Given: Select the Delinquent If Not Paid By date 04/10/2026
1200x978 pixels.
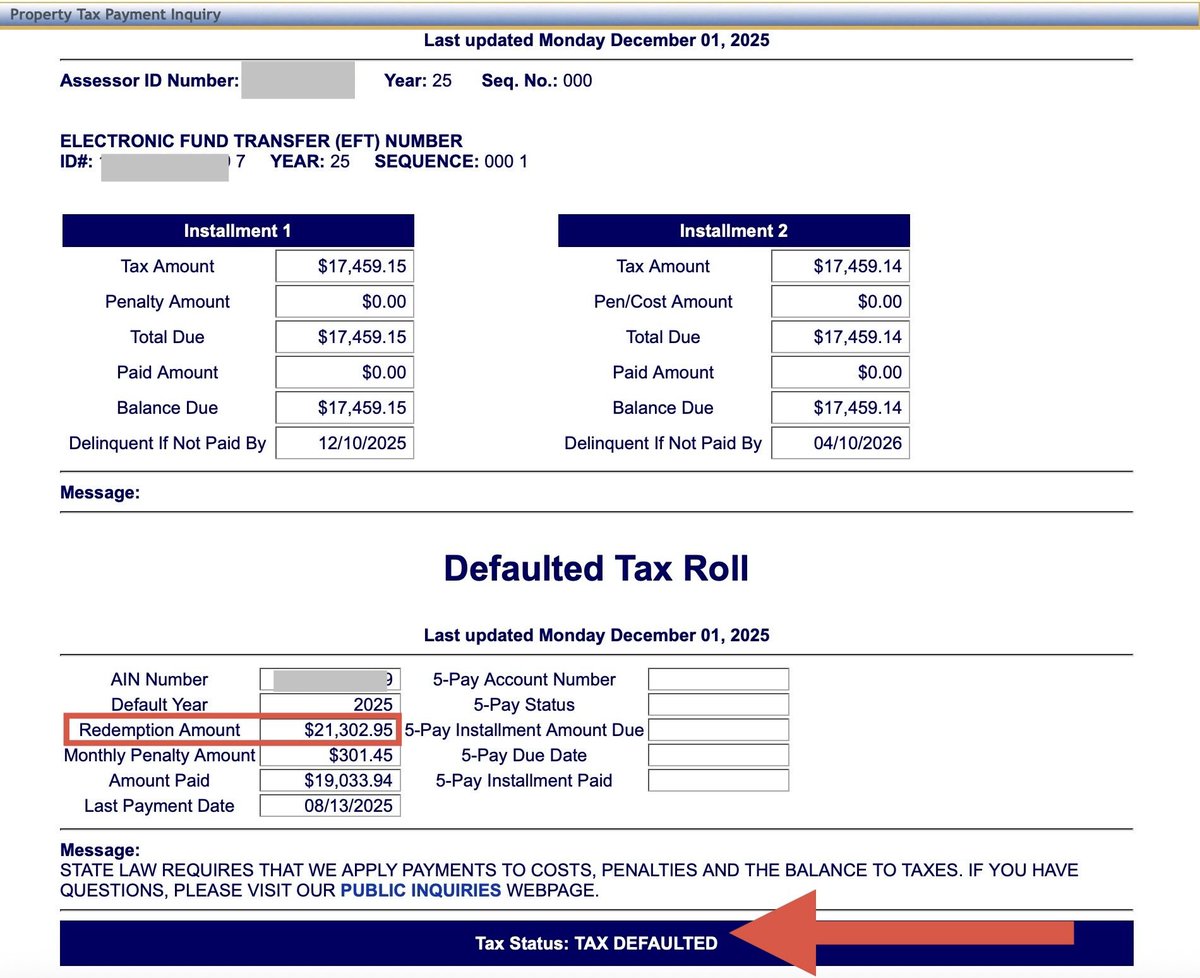Looking at the screenshot, I should pyautogui.click(x=840, y=442).
